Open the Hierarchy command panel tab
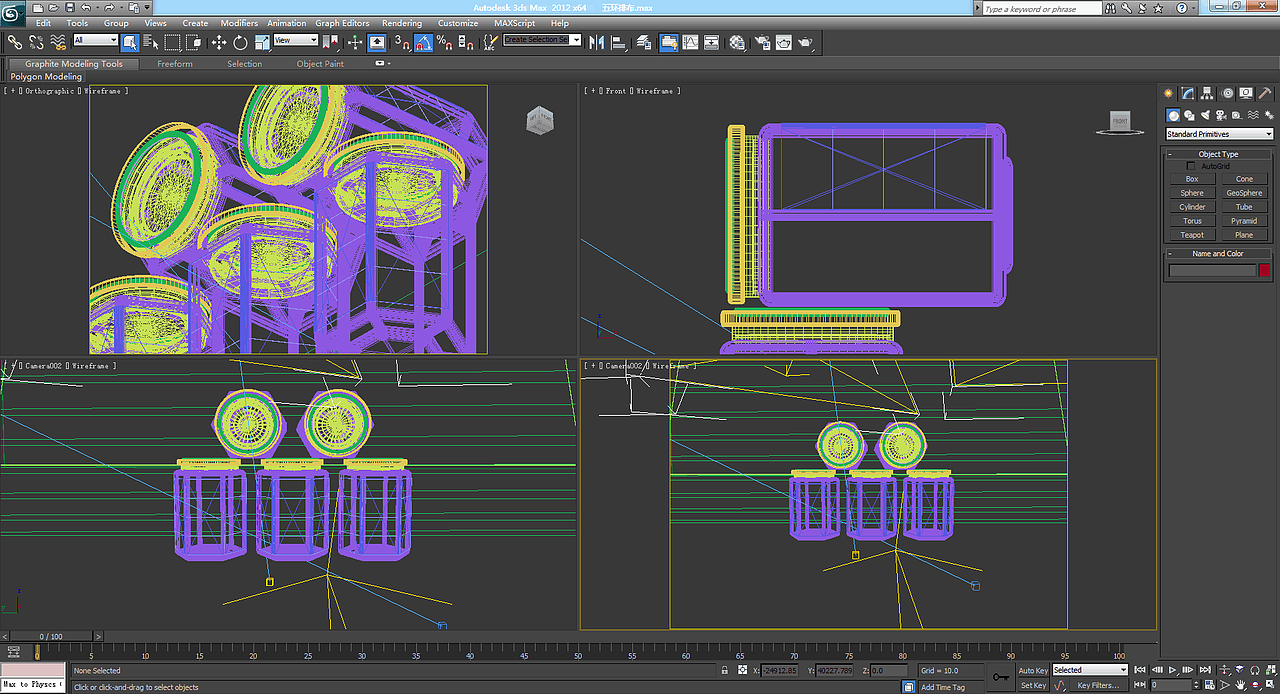Image resolution: width=1280 pixels, height=694 pixels. point(1207,93)
